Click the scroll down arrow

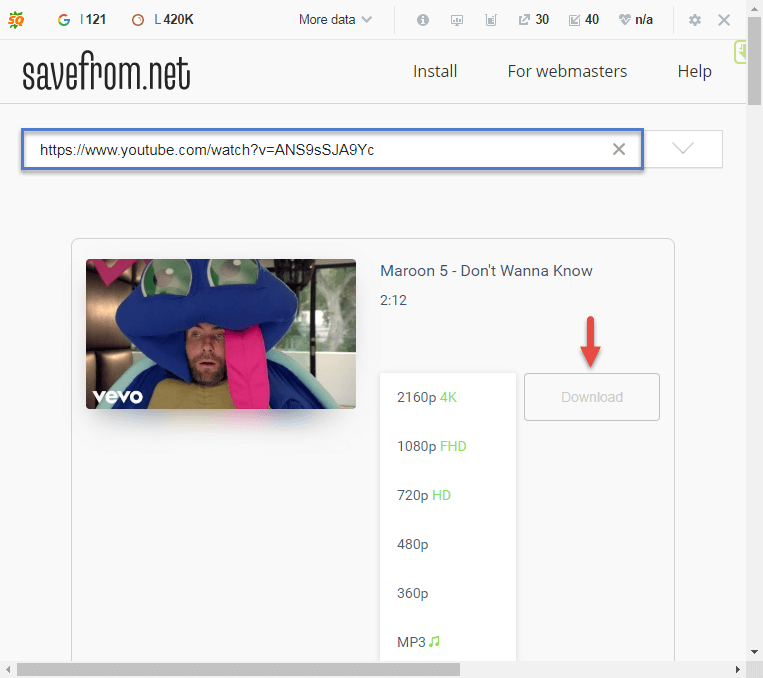pyautogui.click(x=754, y=652)
